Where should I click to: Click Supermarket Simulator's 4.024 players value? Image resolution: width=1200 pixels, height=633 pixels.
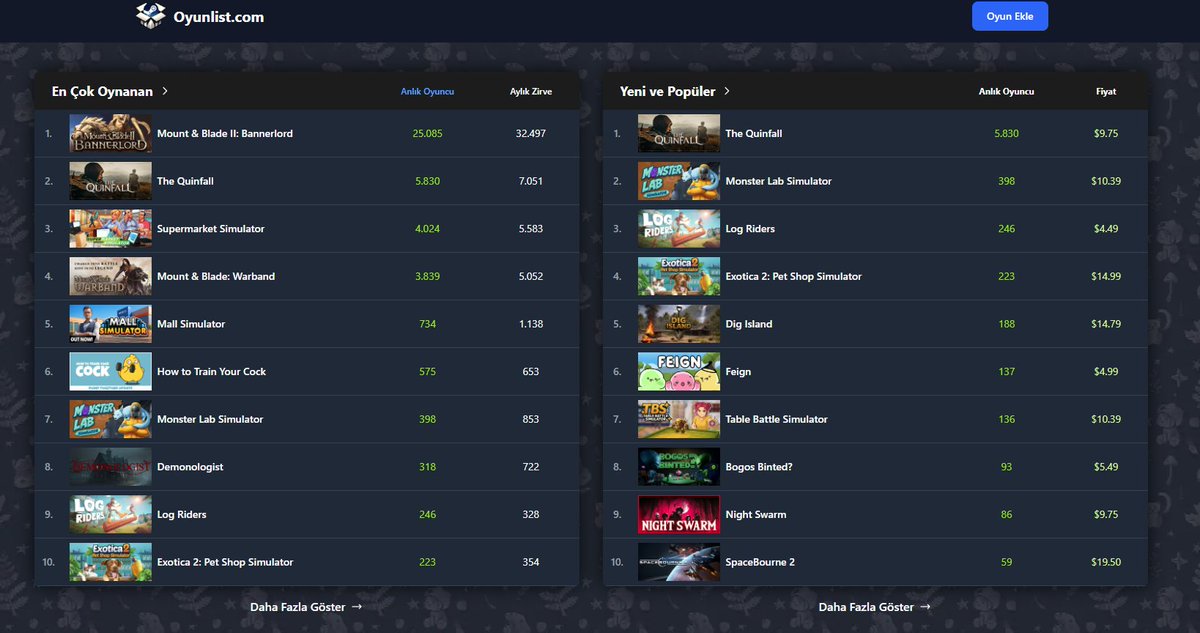(x=428, y=229)
